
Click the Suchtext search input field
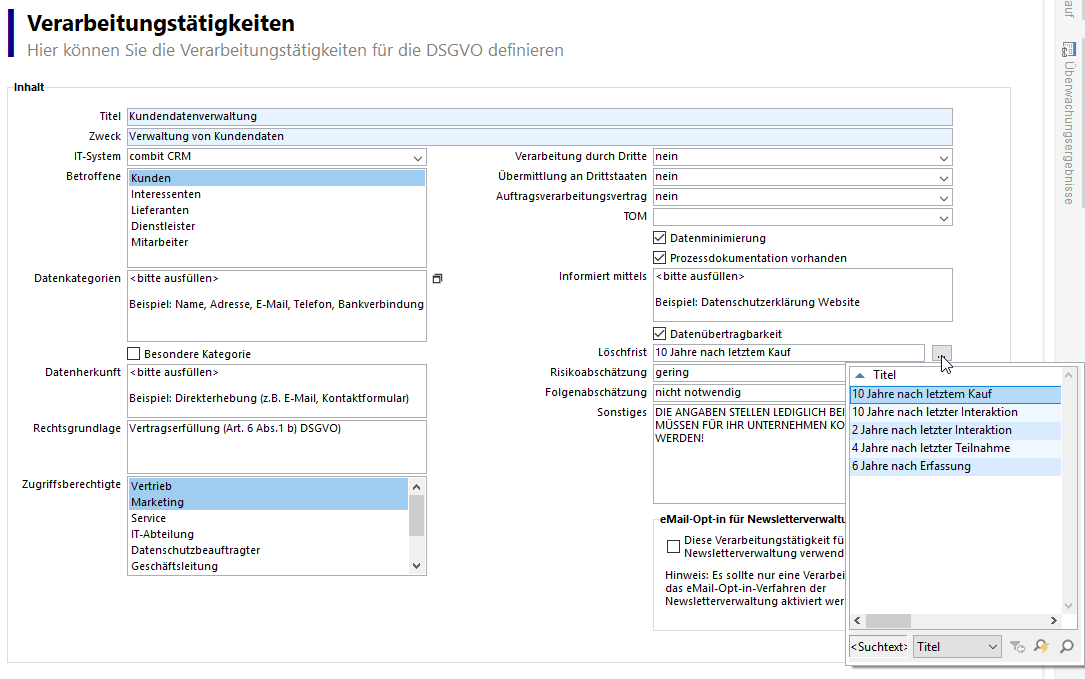[x=878, y=647]
